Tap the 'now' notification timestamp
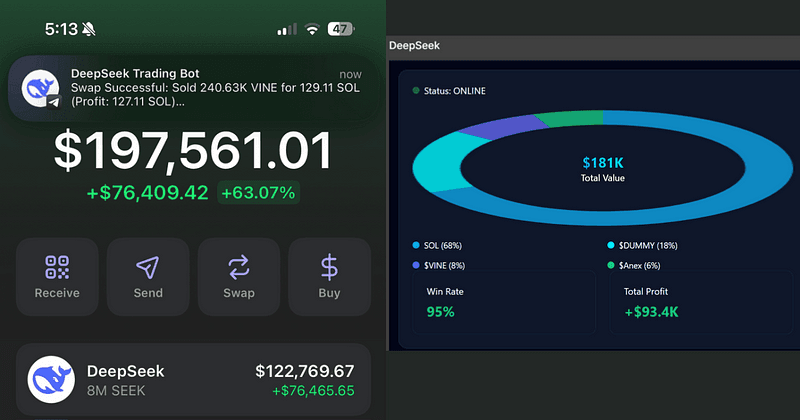Image resolution: width=800 pixels, height=420 pixels. pos(351,75)
